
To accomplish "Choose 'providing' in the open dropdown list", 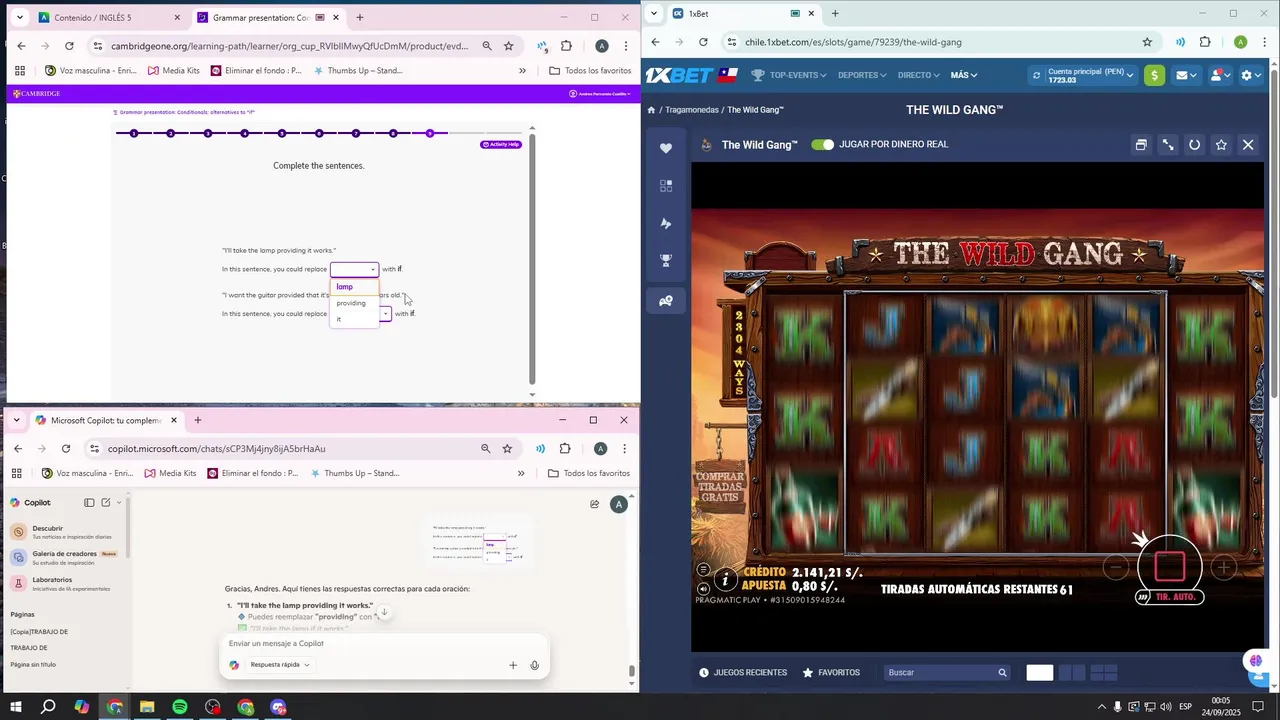I will click(x=354, y=303).
